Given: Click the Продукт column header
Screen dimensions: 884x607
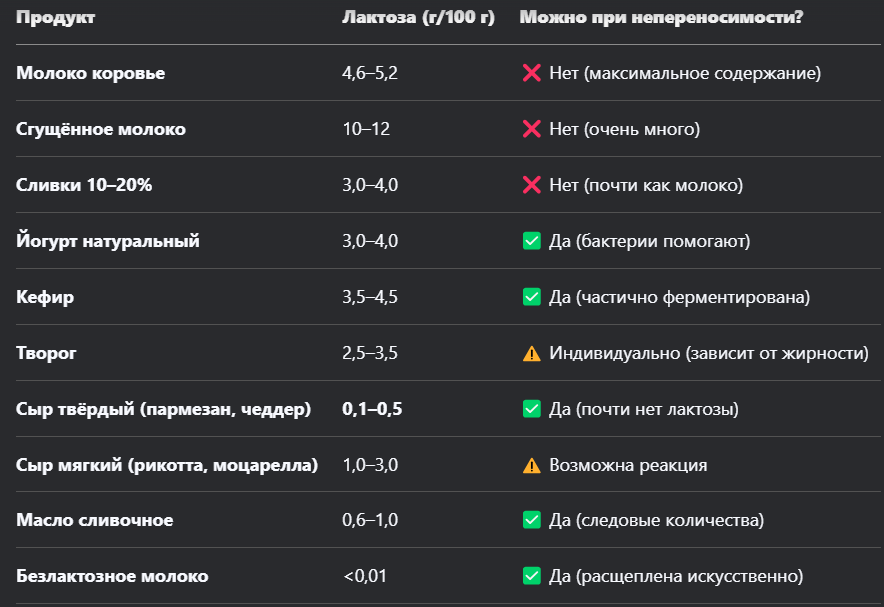Looking at the screenshot, I should tap(57, 18).
